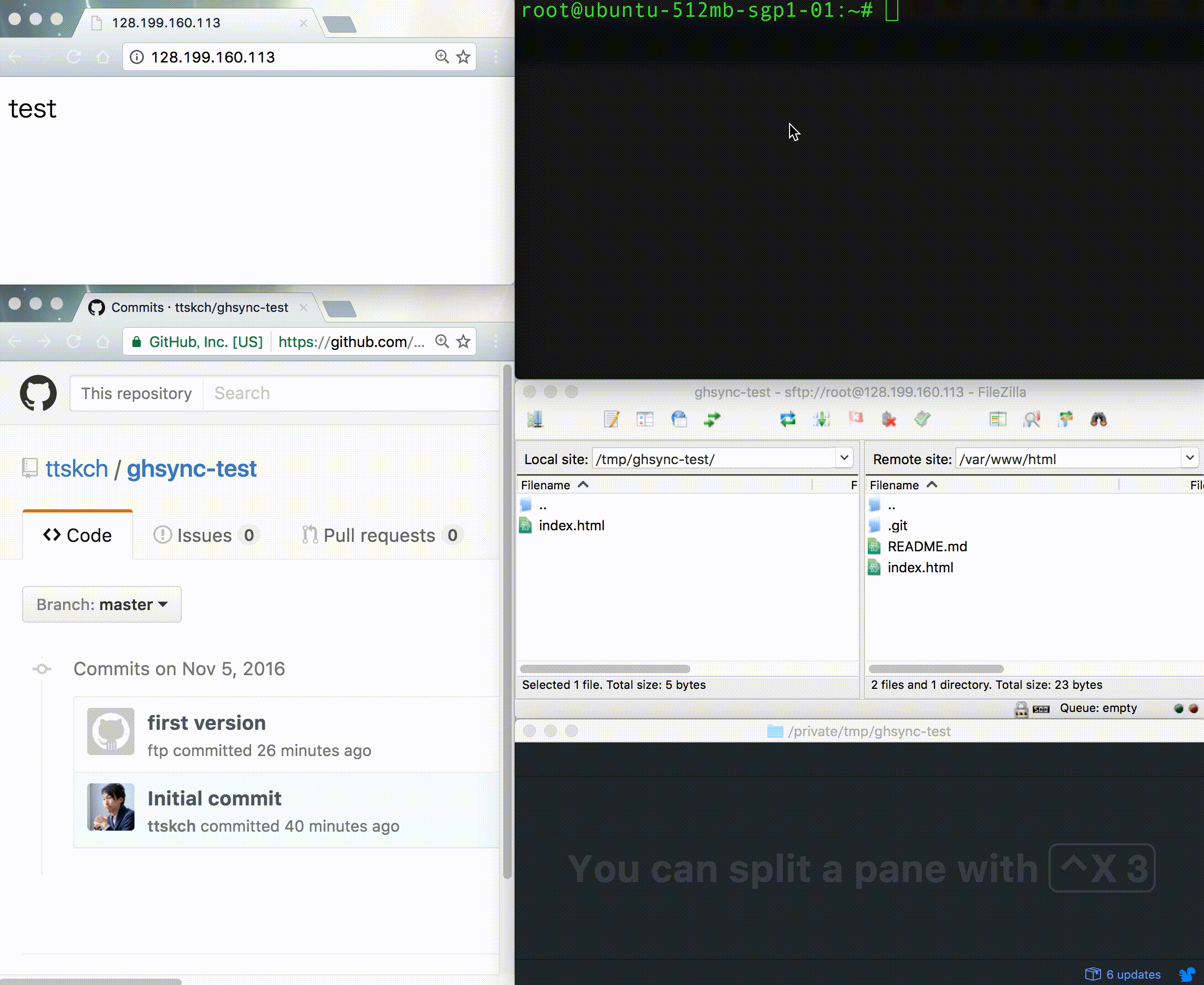The width and height of the screenshot is (1204, 985).
Task: Open GitHub home via Octocat logo
Action: click(x=38, y=393)
